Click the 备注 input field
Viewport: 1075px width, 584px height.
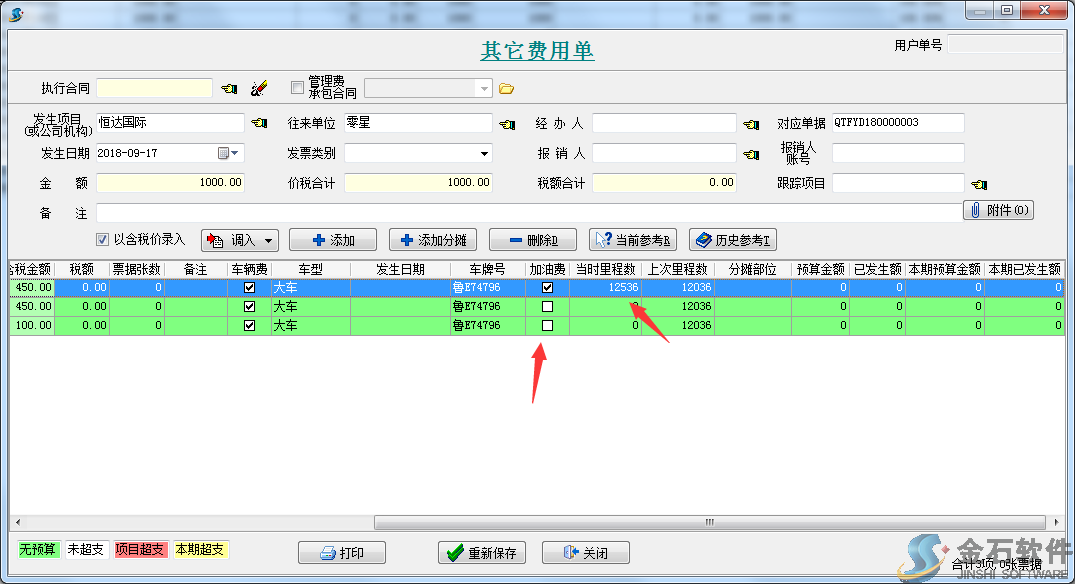(528, 213)
